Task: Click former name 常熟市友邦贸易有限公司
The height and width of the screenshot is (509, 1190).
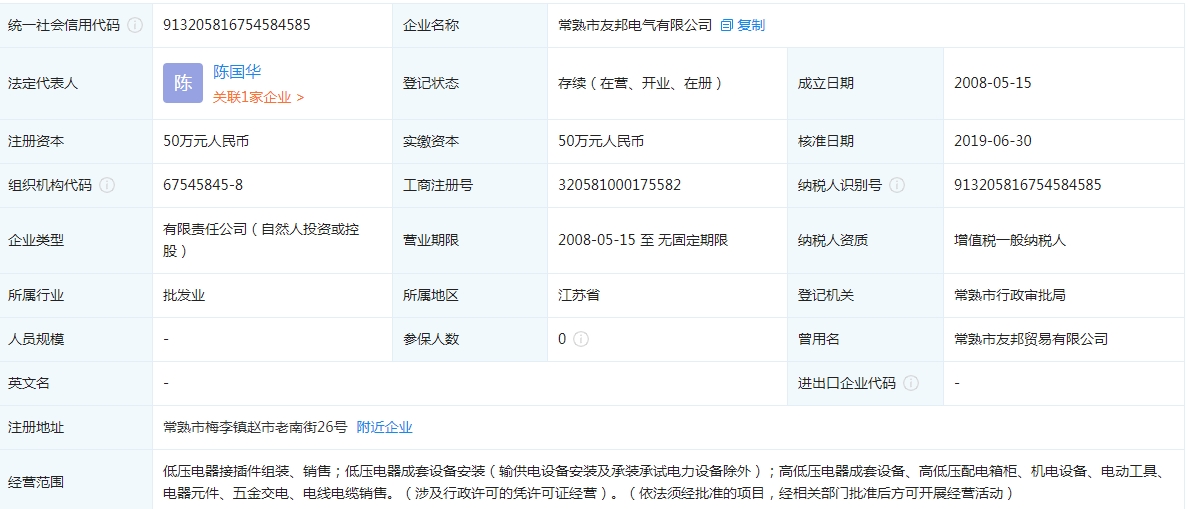Action: click(x=1031, y=339)
